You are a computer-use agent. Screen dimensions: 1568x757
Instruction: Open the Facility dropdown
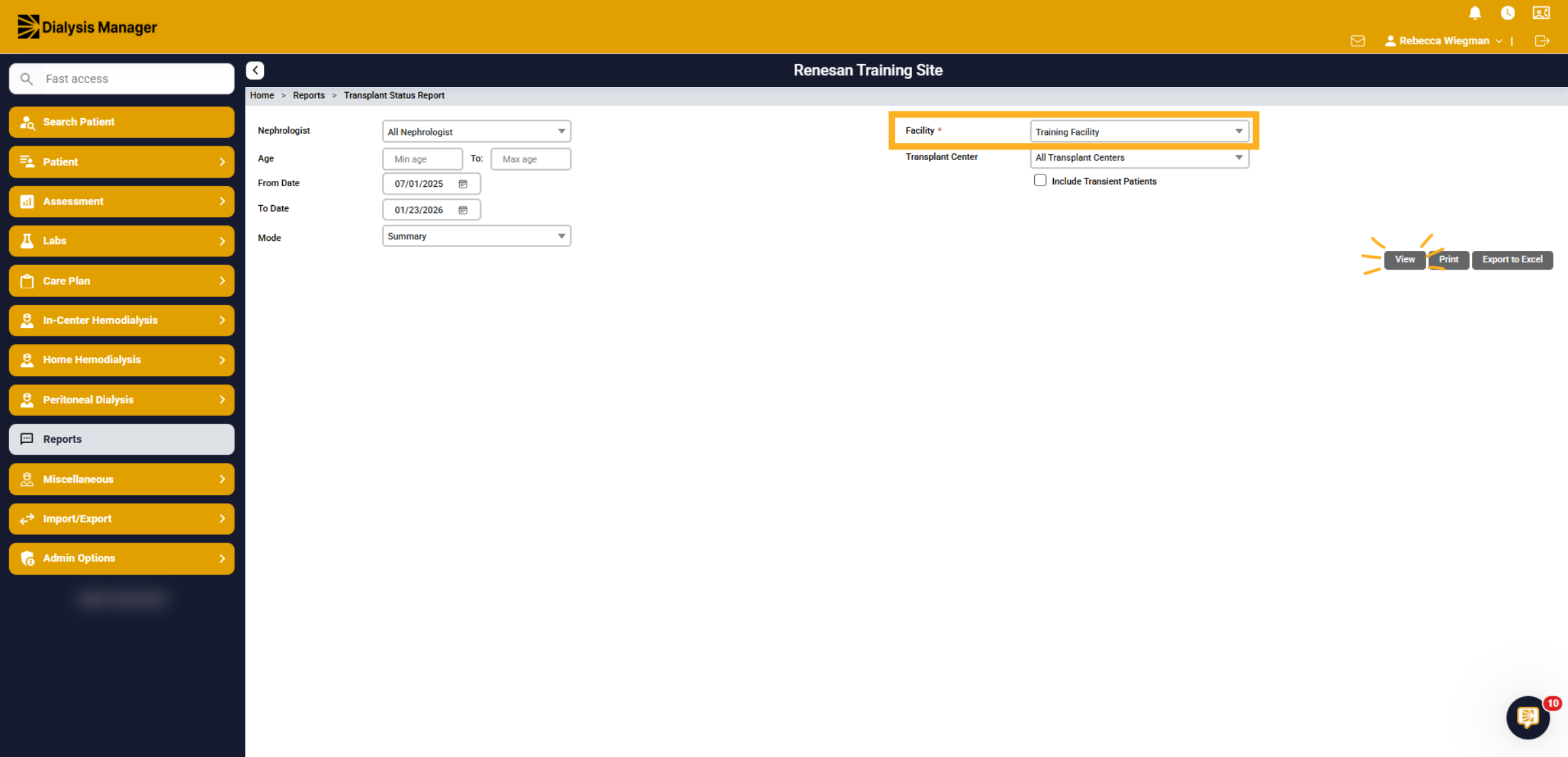click(1139, 131)
